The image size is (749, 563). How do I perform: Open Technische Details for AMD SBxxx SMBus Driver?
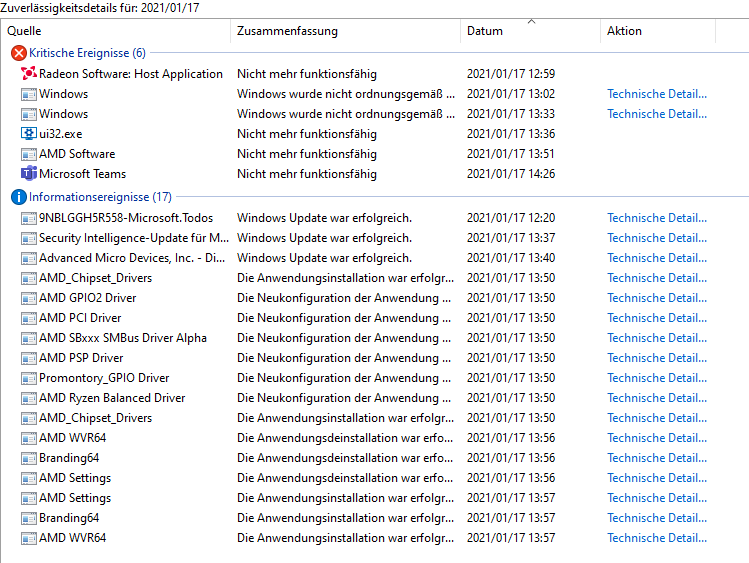point(657,338)
